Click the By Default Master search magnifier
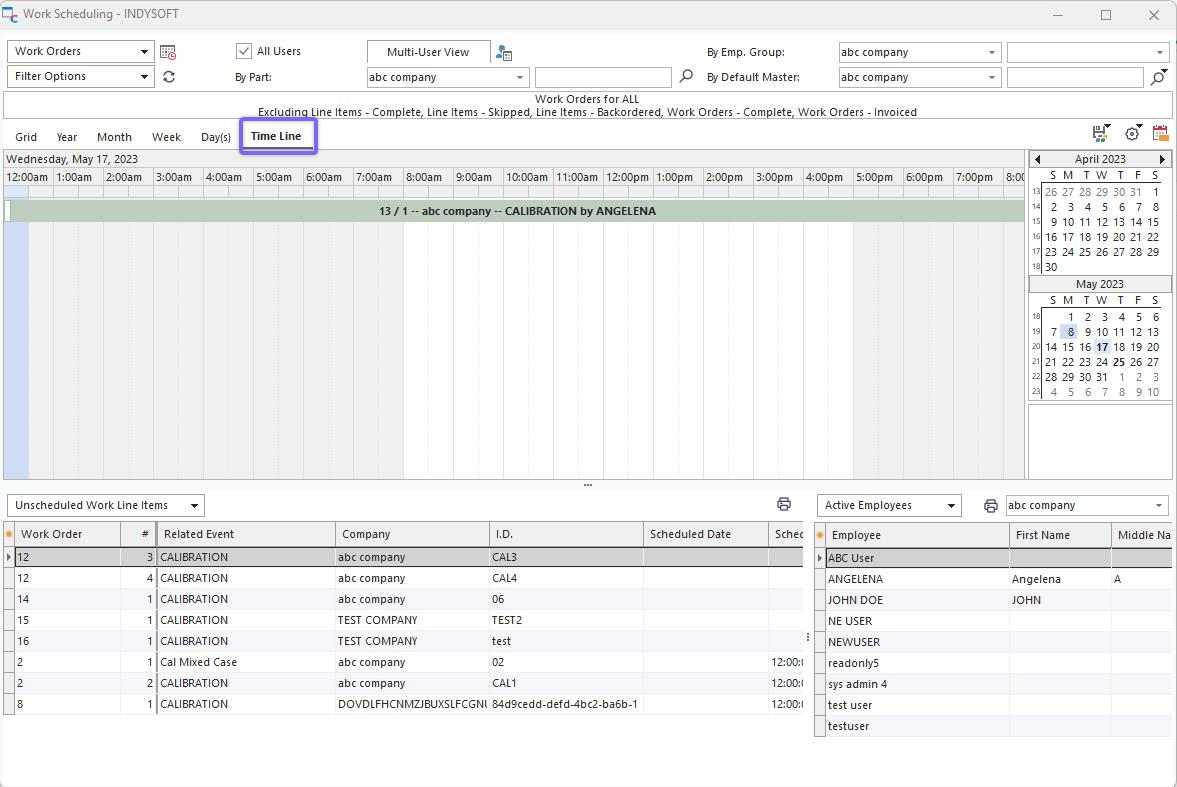 1158,77
